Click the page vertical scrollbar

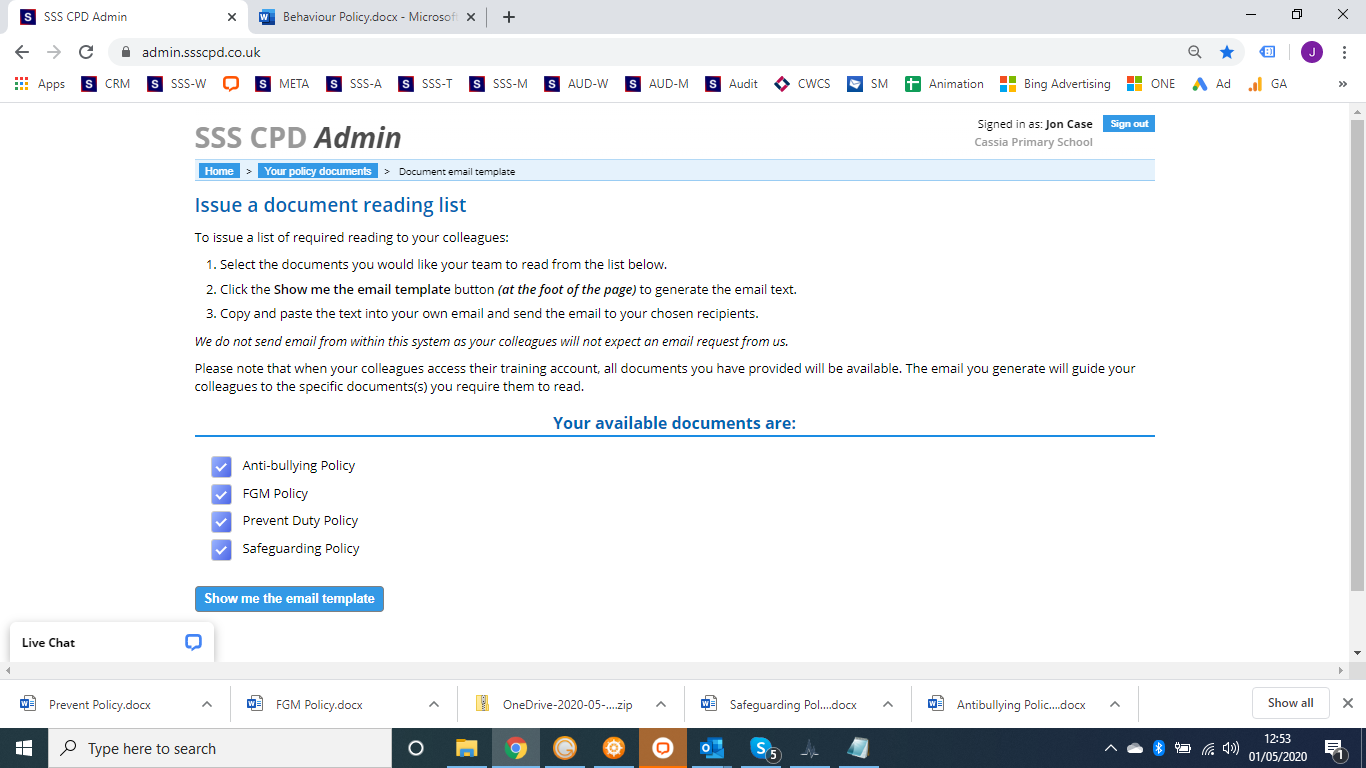1357,355
